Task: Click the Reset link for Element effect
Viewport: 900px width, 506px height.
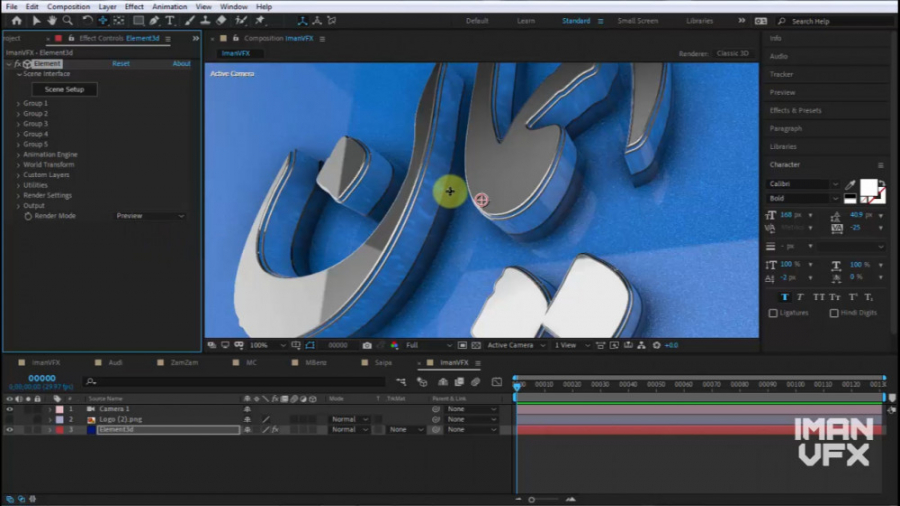Action: tap(121, 64)
